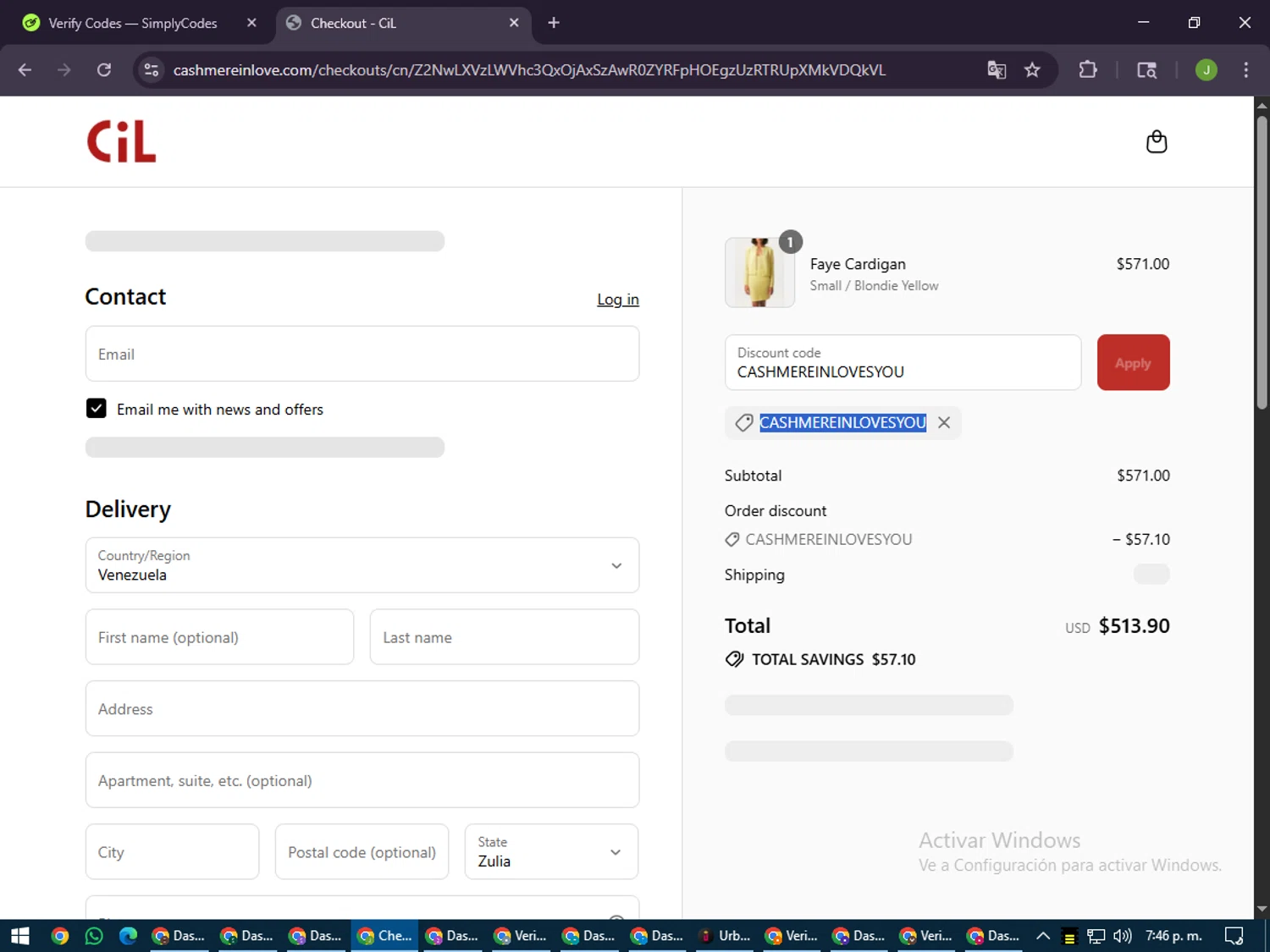Open the Urb... app in taskbar
This screenshot has height=952, width=1270.
(x=725, y=936)
